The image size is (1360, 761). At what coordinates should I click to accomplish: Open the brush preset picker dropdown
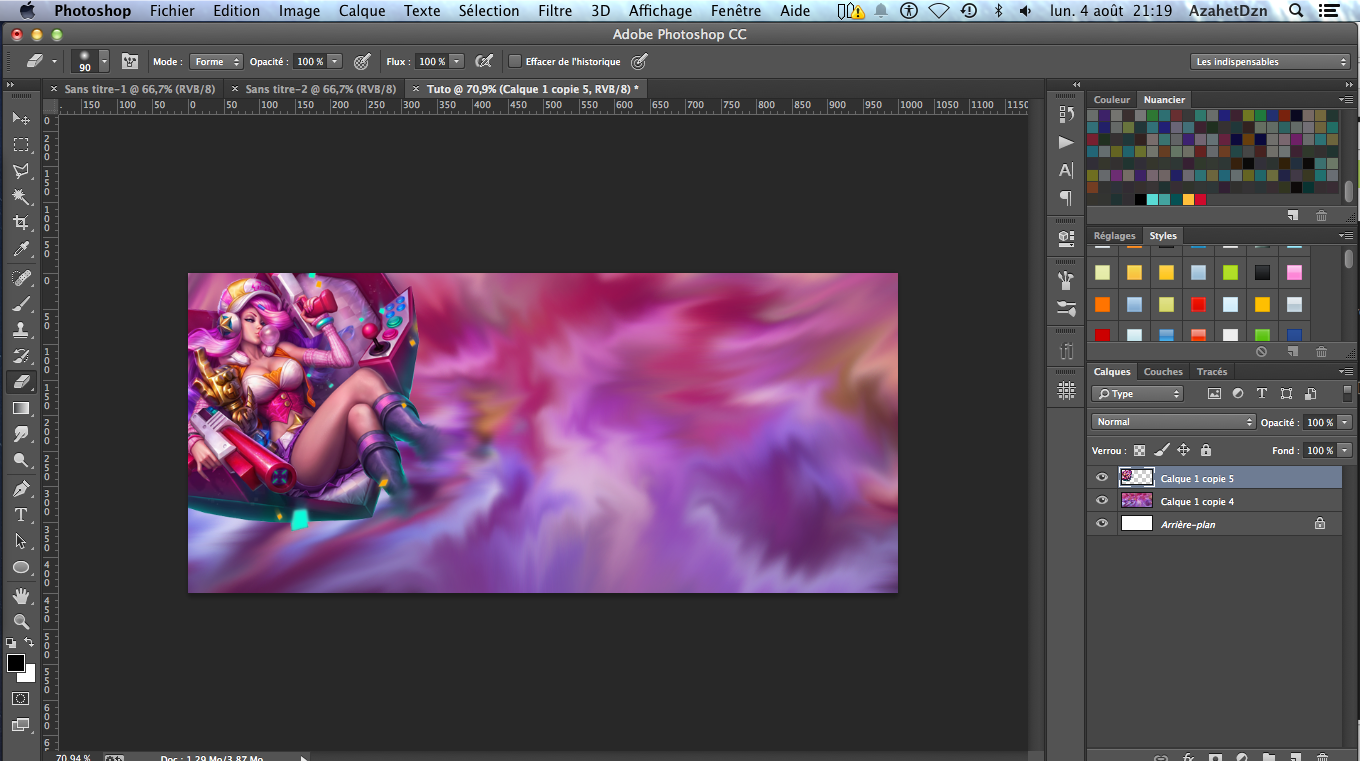click(x=104, y=61)
